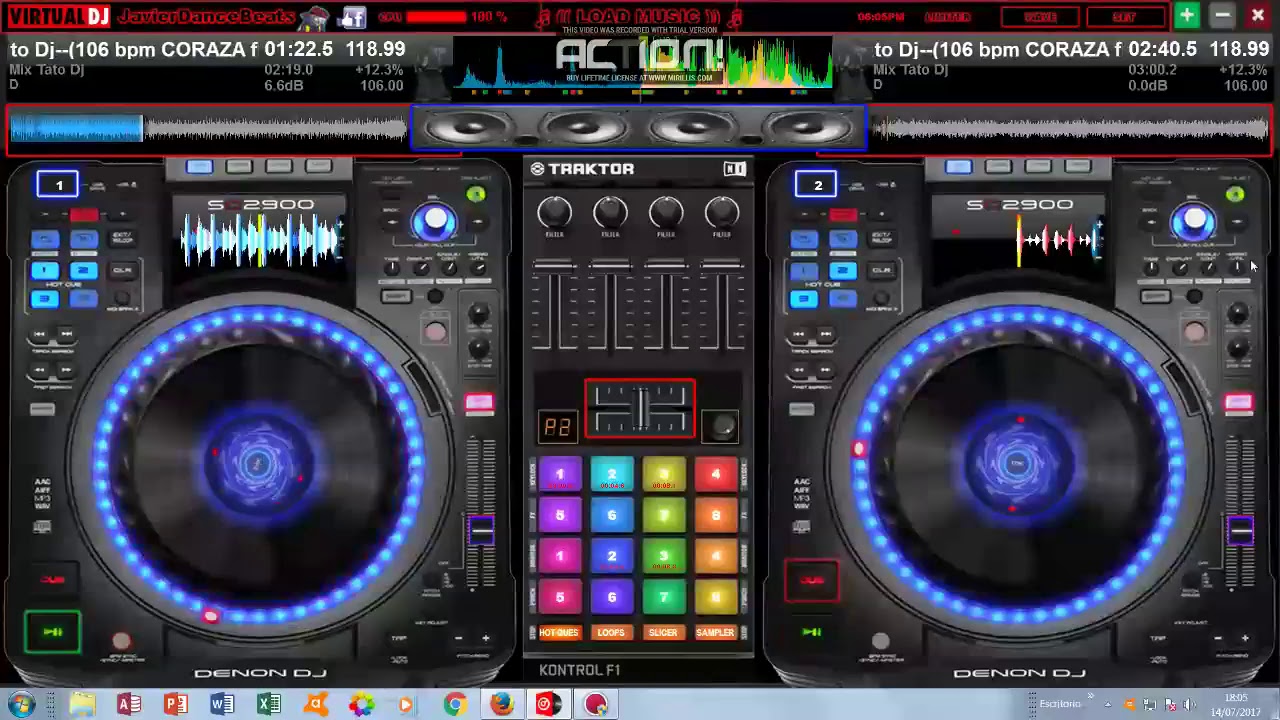
Task: Click the fourth Traktor filter knob
Action: pos(721,213)
